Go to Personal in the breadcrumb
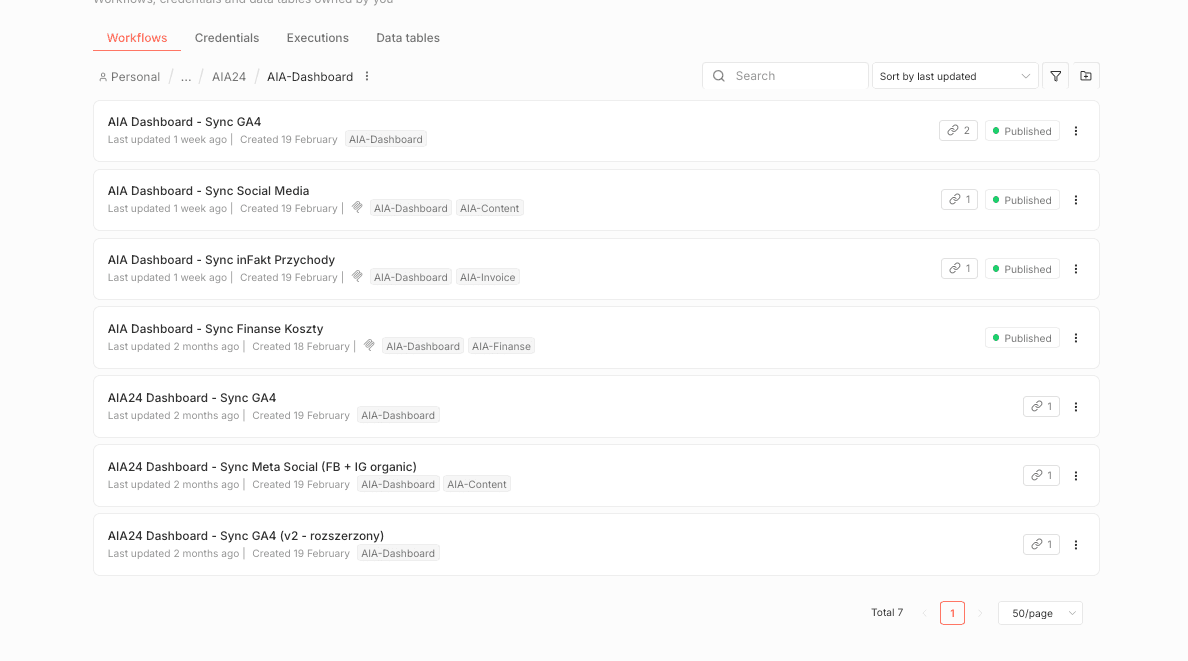The width and height of the screenshot is (1188, 661). point(135,77)
